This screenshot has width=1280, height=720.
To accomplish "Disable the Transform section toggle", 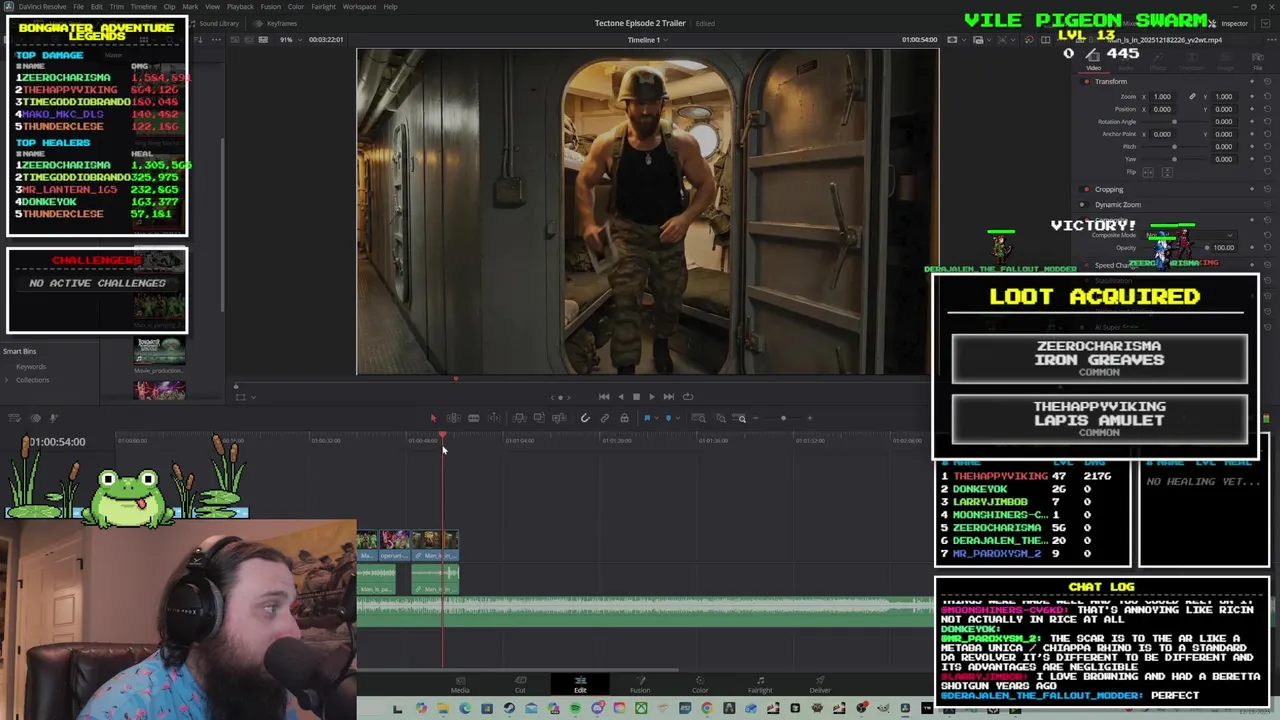I will coord(1086,82).
